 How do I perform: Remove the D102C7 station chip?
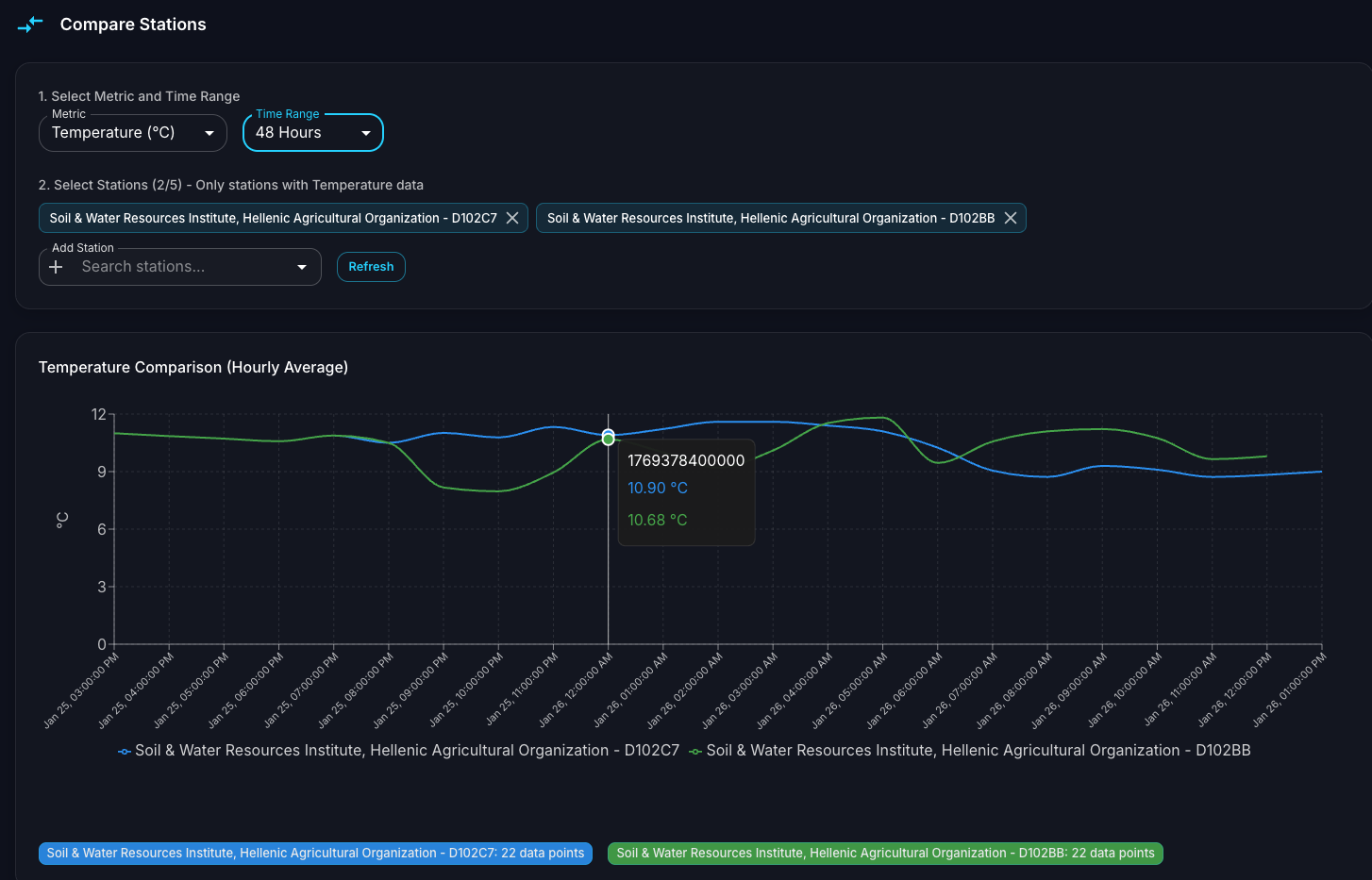tap(512, 218)
